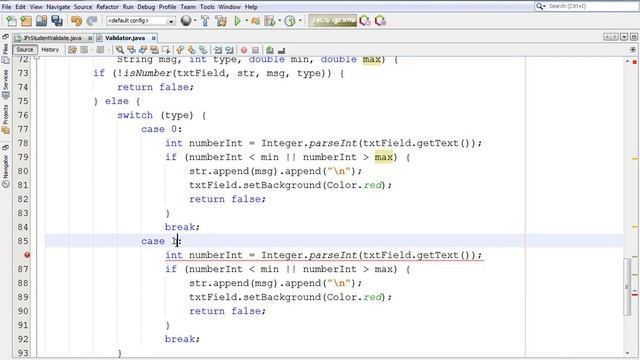Toggle Bookmark on current line
The image size is (640, 360).
pos(203,50)
